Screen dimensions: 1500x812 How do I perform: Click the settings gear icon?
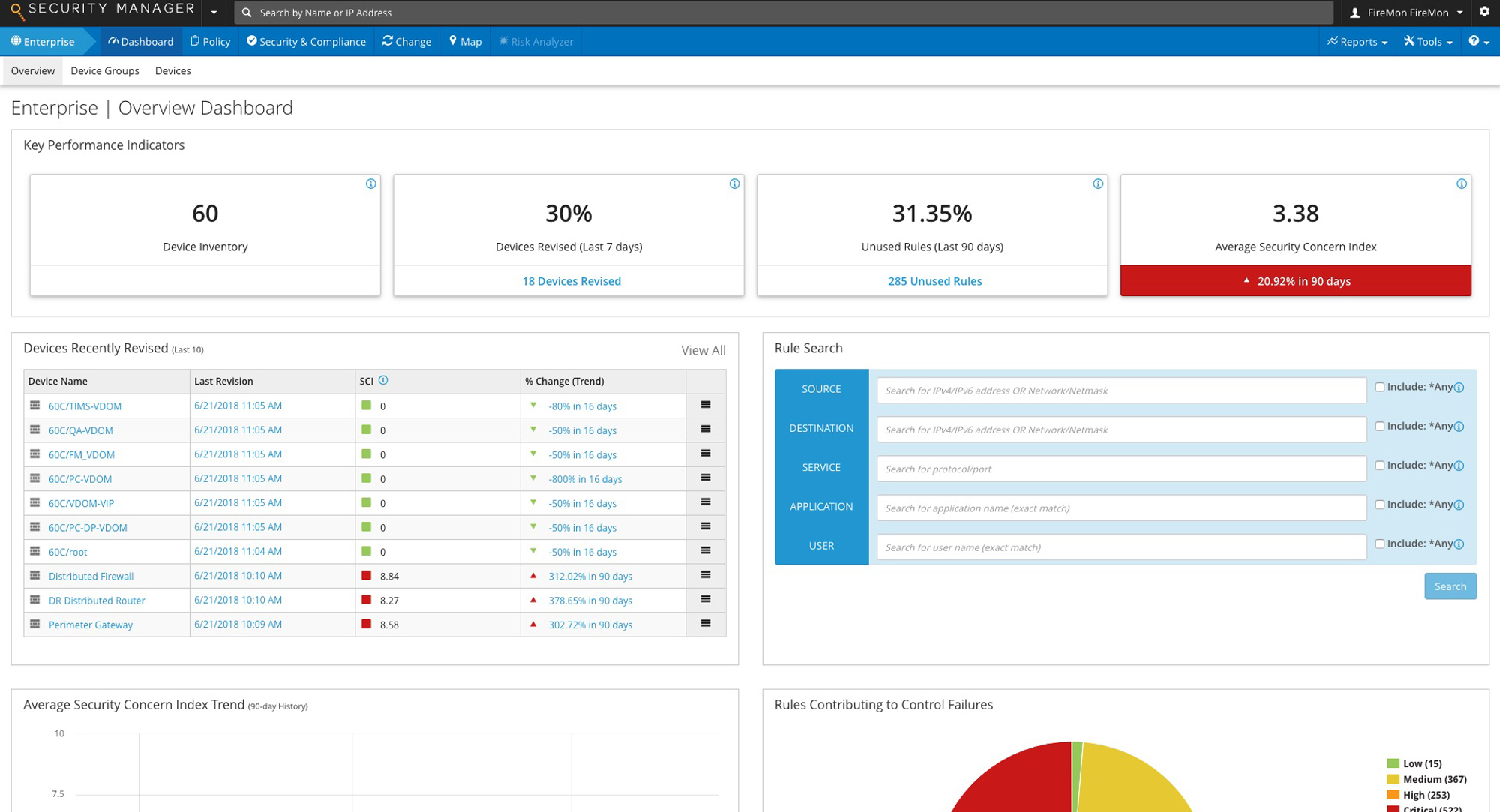coord(1484,12)
